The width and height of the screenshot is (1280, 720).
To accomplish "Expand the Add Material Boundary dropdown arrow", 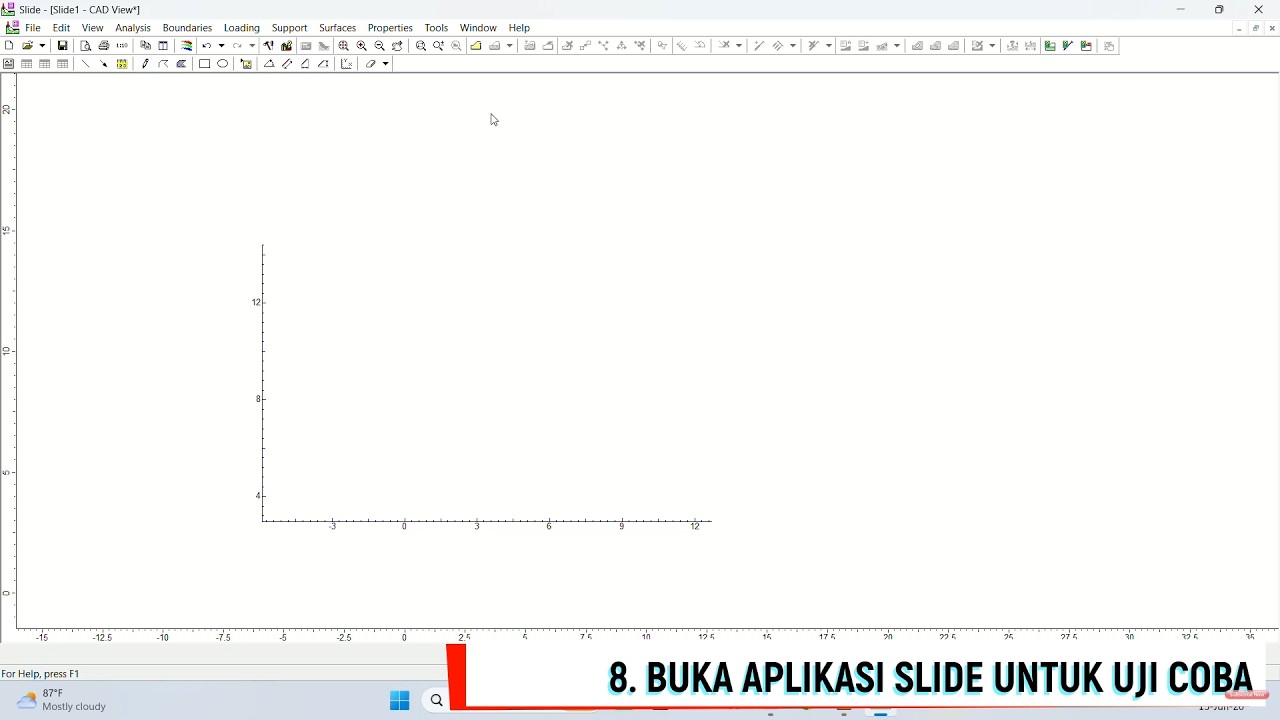I will 509,46.
